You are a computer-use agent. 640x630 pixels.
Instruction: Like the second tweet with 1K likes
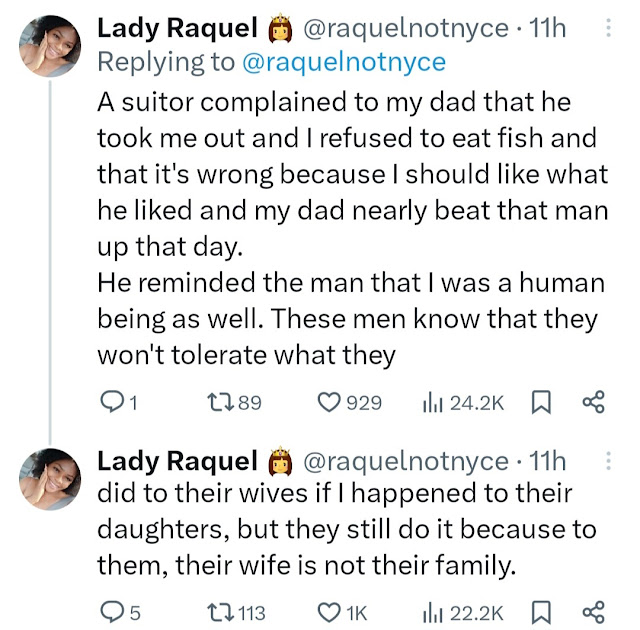[329, 612]
